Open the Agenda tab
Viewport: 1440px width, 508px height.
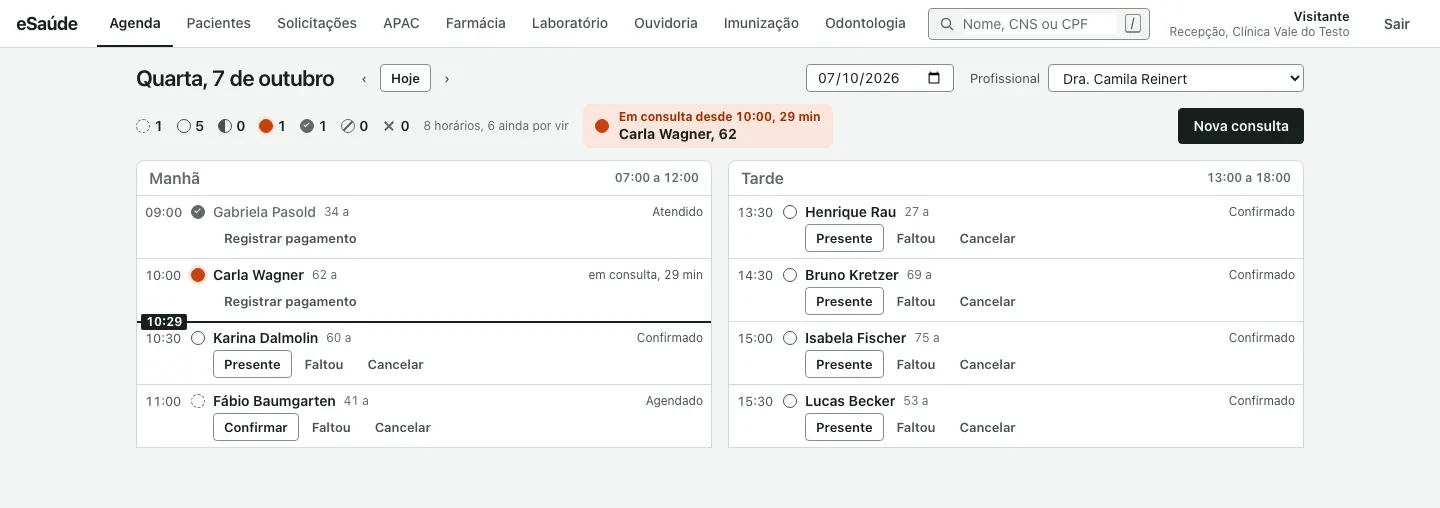point(135,24)
